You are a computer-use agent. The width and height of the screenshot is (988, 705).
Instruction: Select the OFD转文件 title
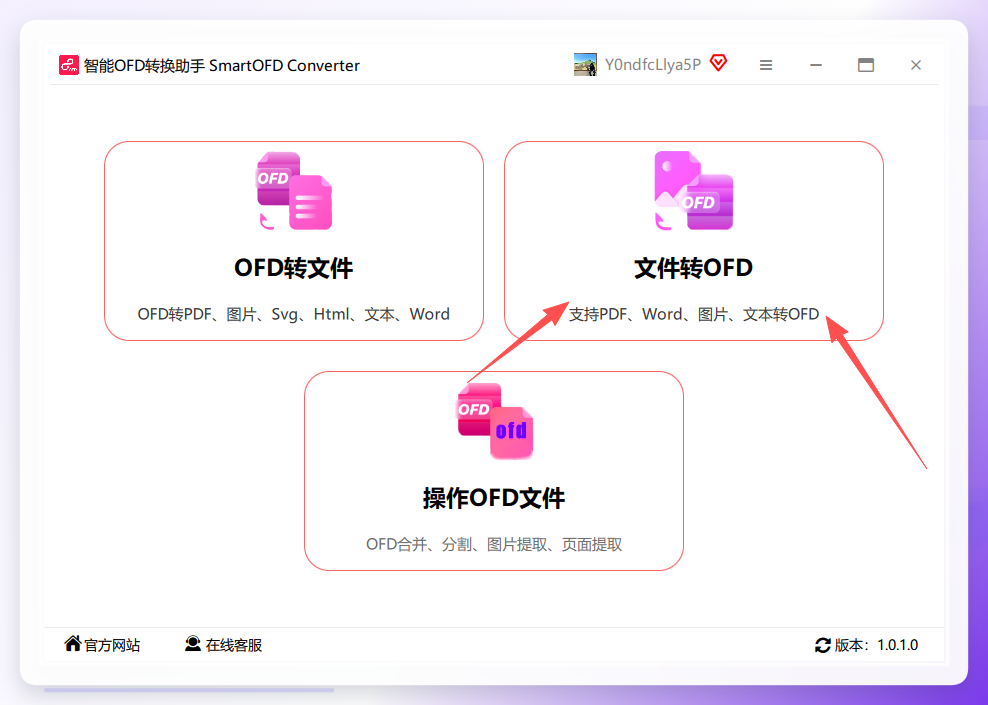[x=294, y=268]
